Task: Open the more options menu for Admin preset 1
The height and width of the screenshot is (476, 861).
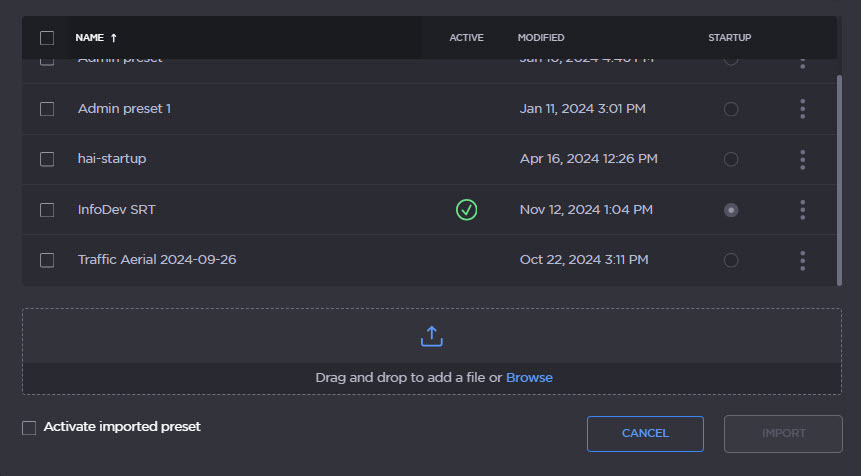Action: tap(802, 109)
